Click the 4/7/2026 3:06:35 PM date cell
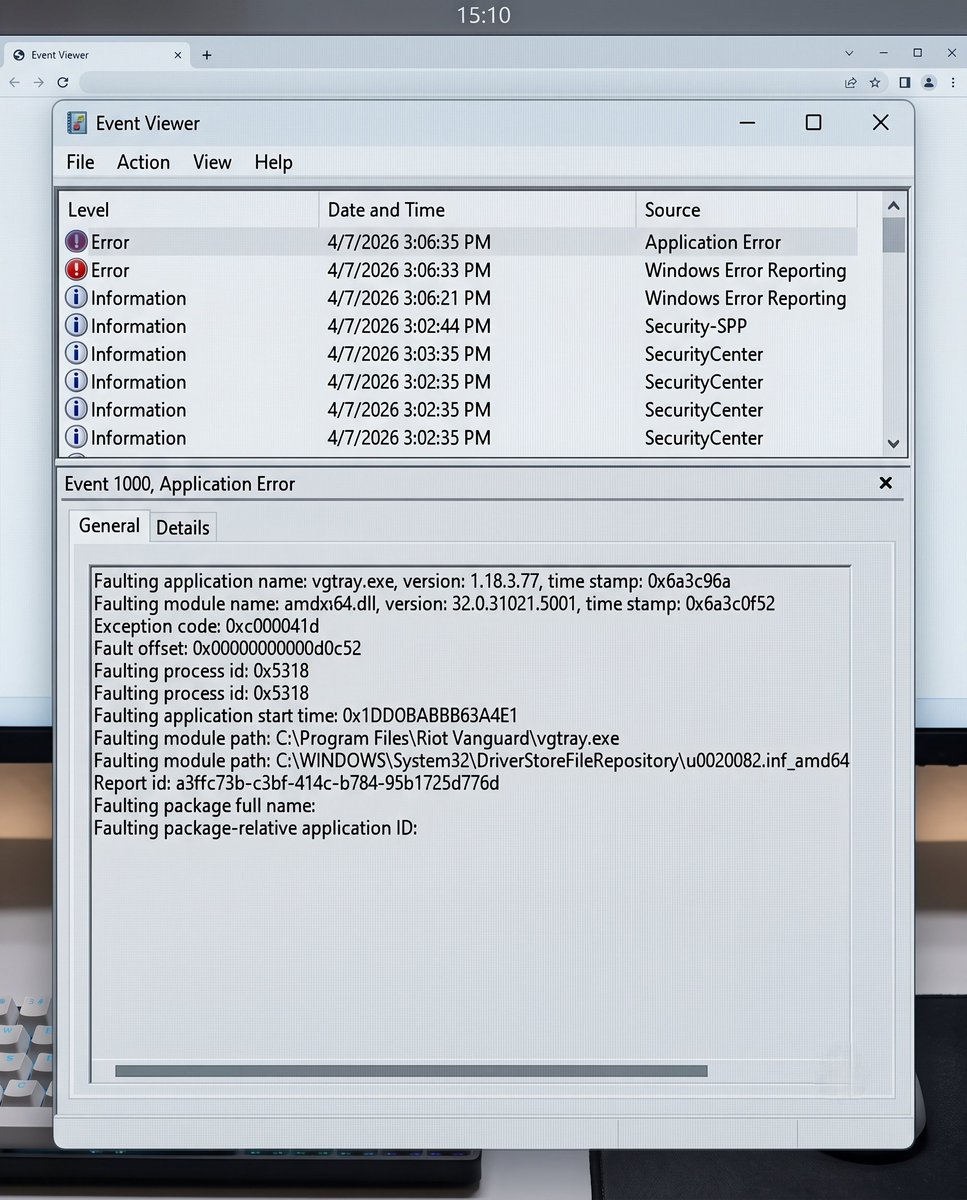 click(x=409, y=242)
